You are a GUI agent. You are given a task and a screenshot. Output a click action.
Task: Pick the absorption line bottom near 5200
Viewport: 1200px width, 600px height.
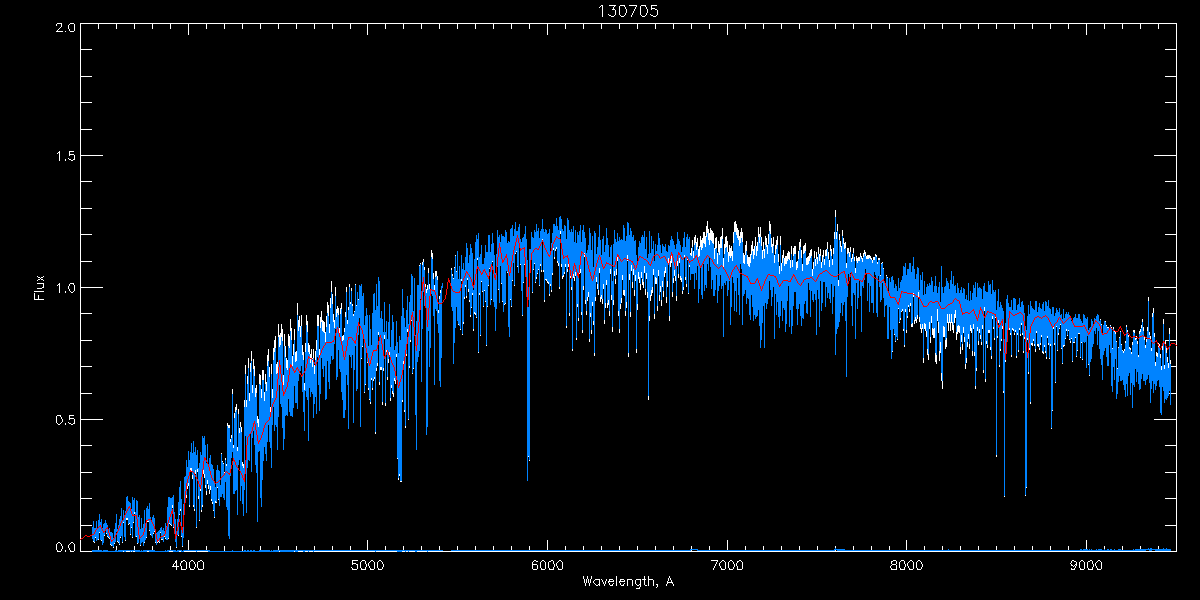[400, 480]
